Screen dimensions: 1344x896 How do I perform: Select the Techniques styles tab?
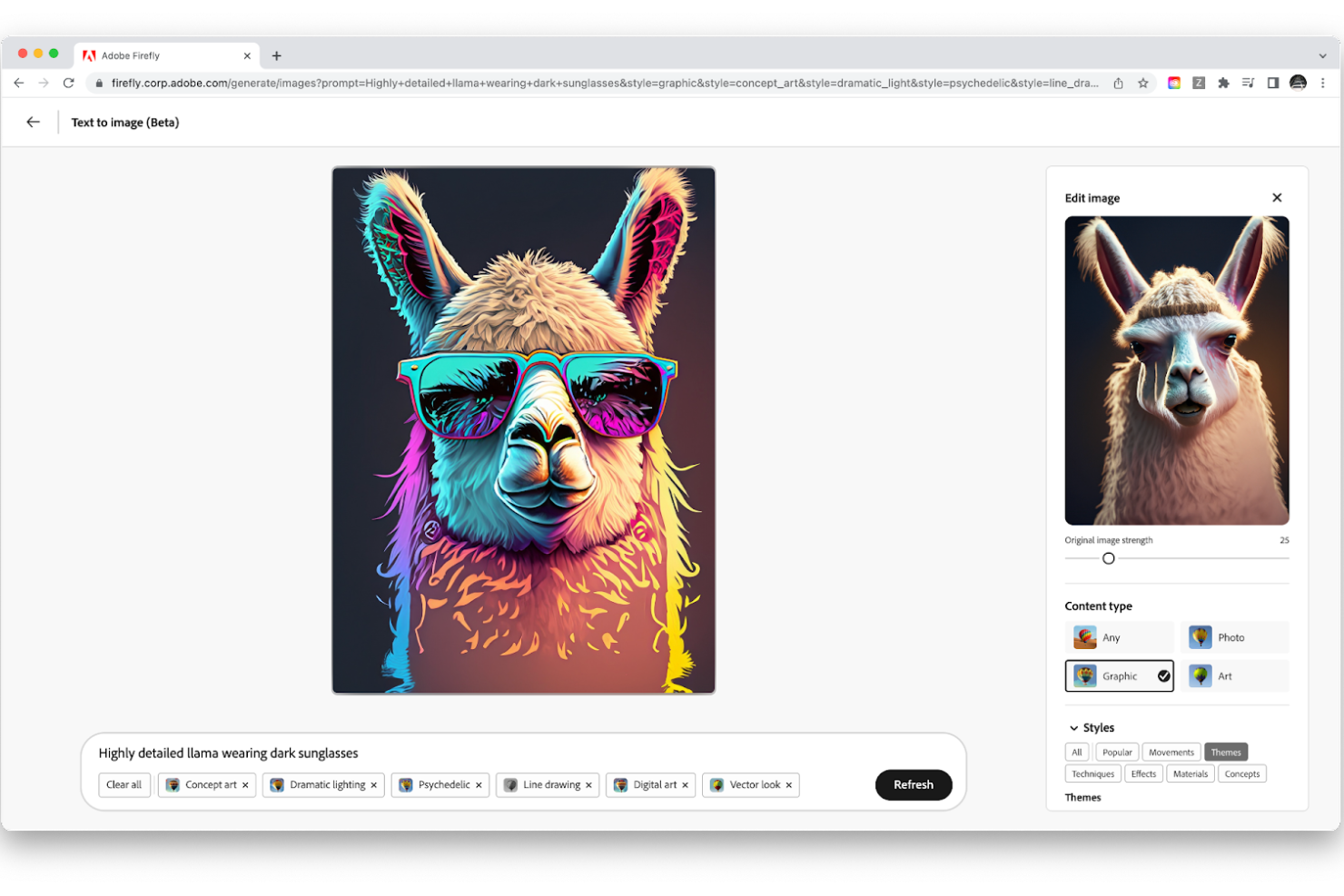coord(1092,774)
